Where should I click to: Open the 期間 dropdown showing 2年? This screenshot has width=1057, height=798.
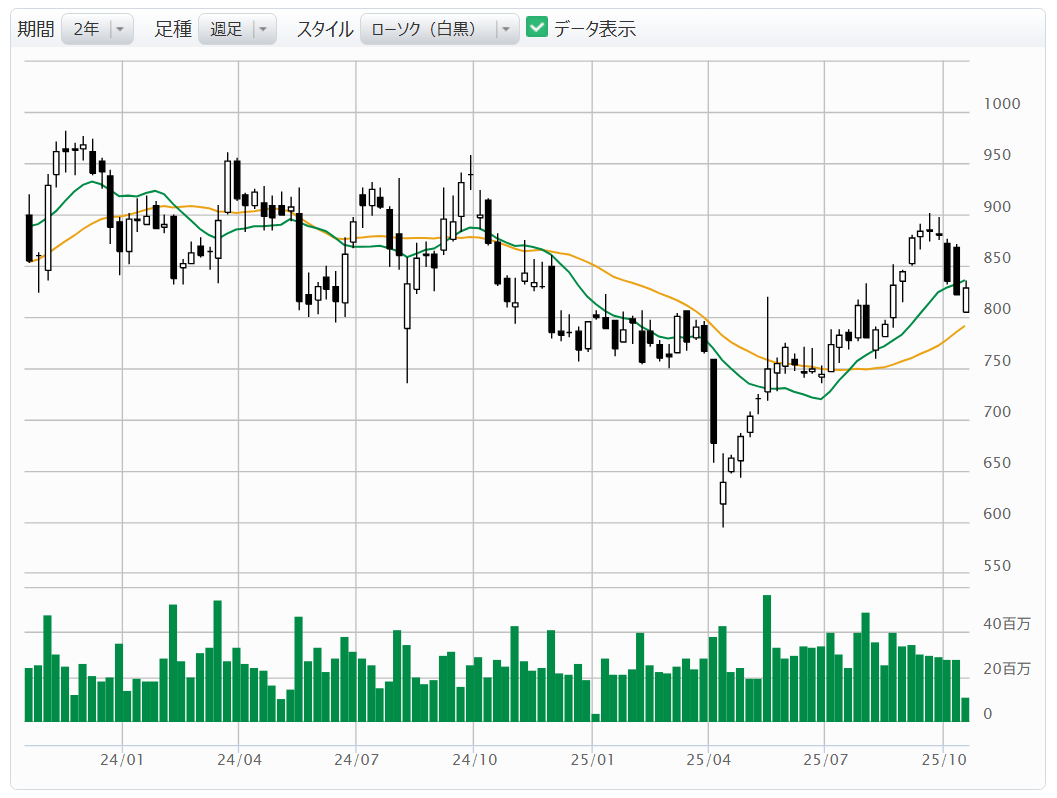coord(97,29)
